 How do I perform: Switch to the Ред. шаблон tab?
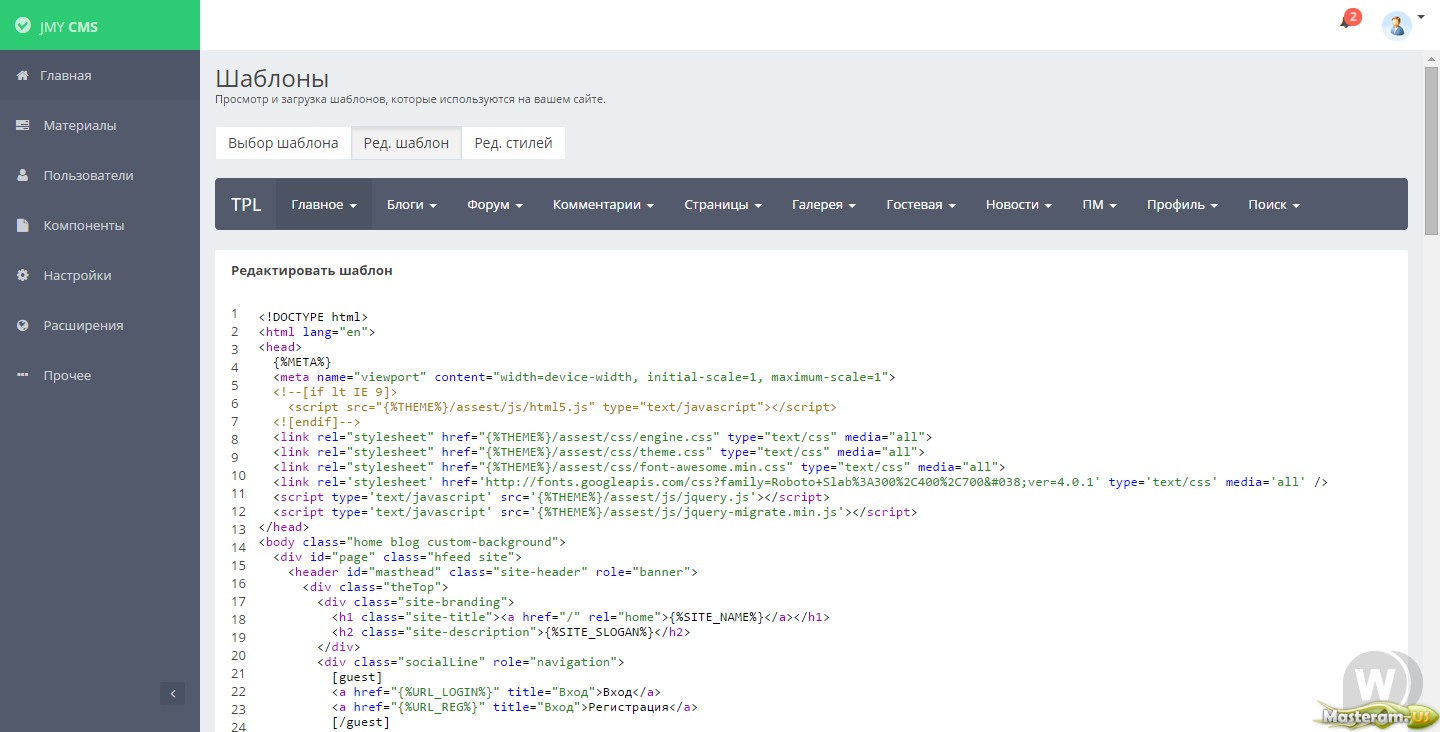click(406, 143)
